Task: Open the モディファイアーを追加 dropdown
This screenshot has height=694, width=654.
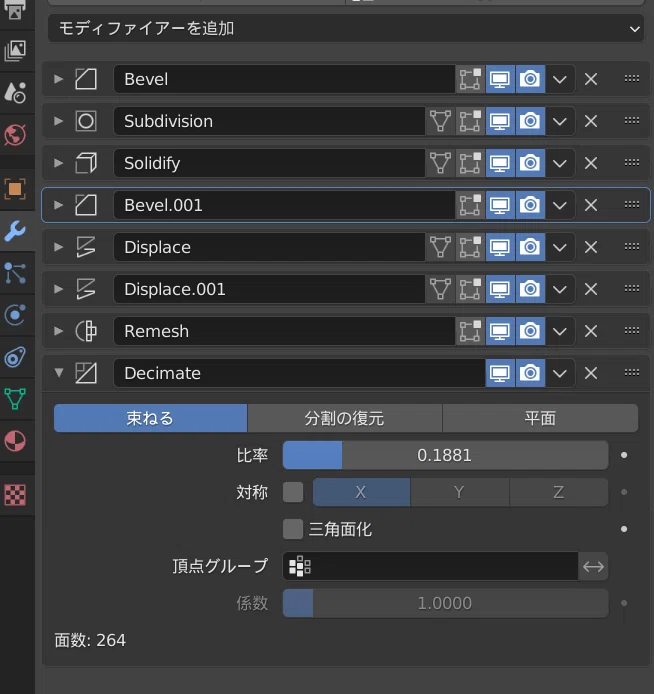Action: (x=346, y=28)
